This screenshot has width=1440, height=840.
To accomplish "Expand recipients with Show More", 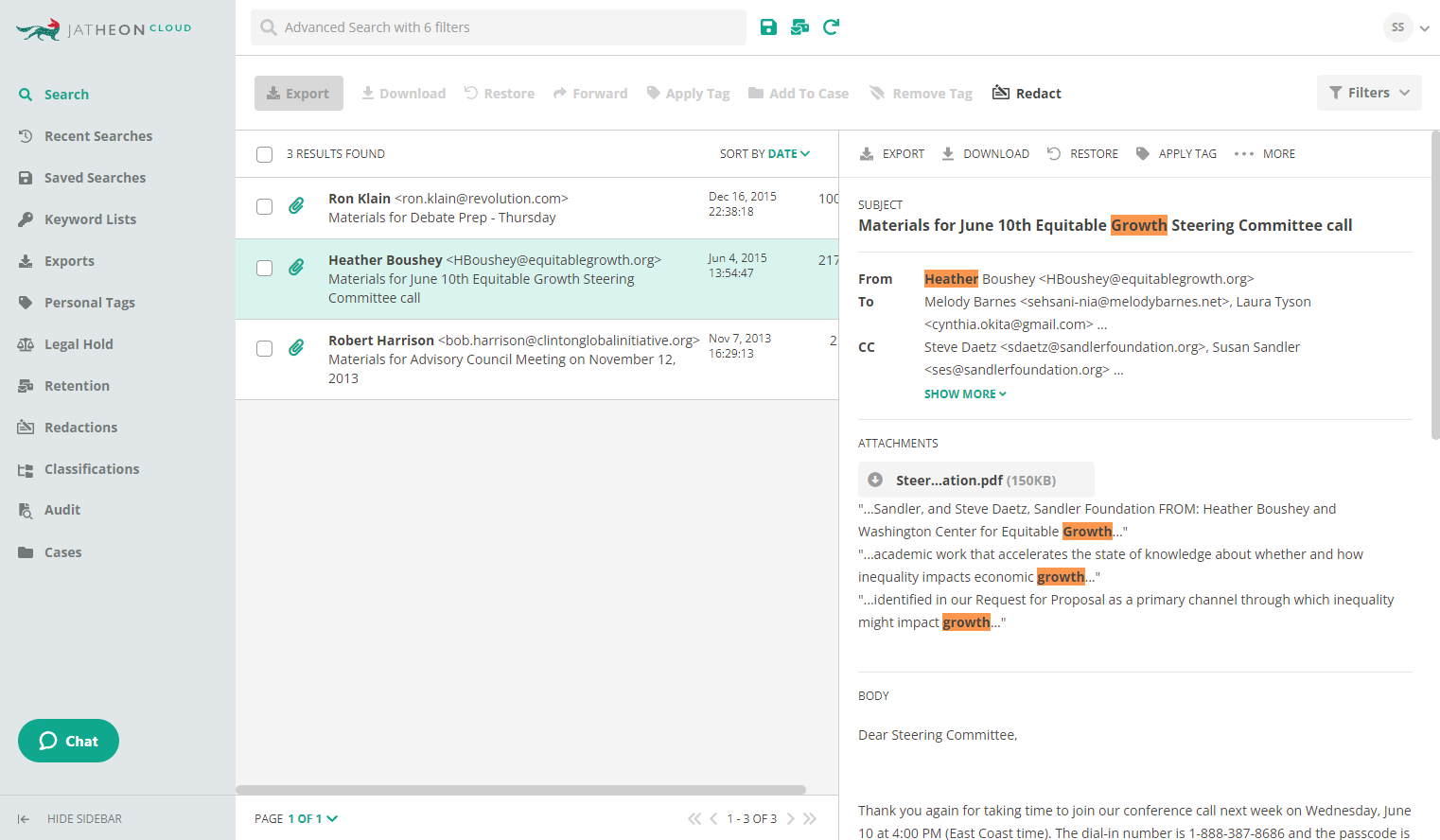I will point(964,394).
